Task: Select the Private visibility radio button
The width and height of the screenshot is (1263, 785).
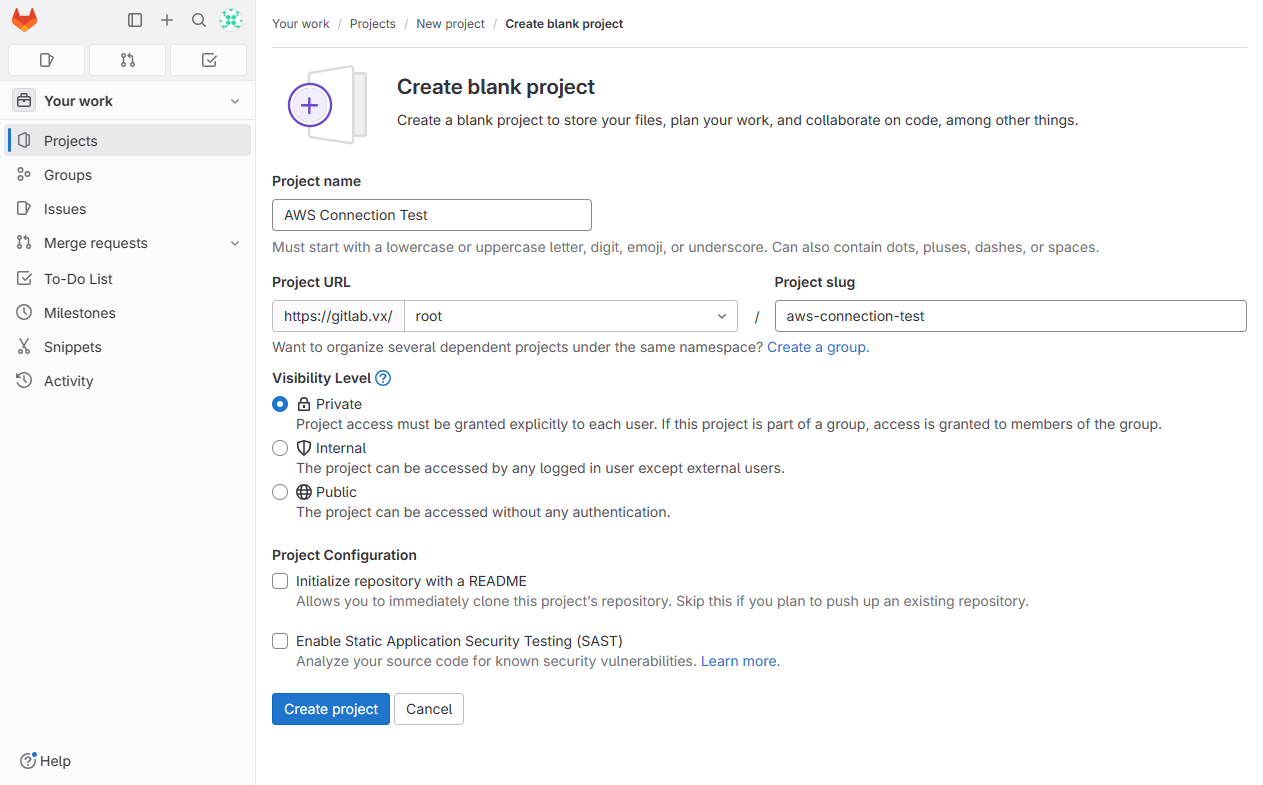Action: [x=280, y=404]
